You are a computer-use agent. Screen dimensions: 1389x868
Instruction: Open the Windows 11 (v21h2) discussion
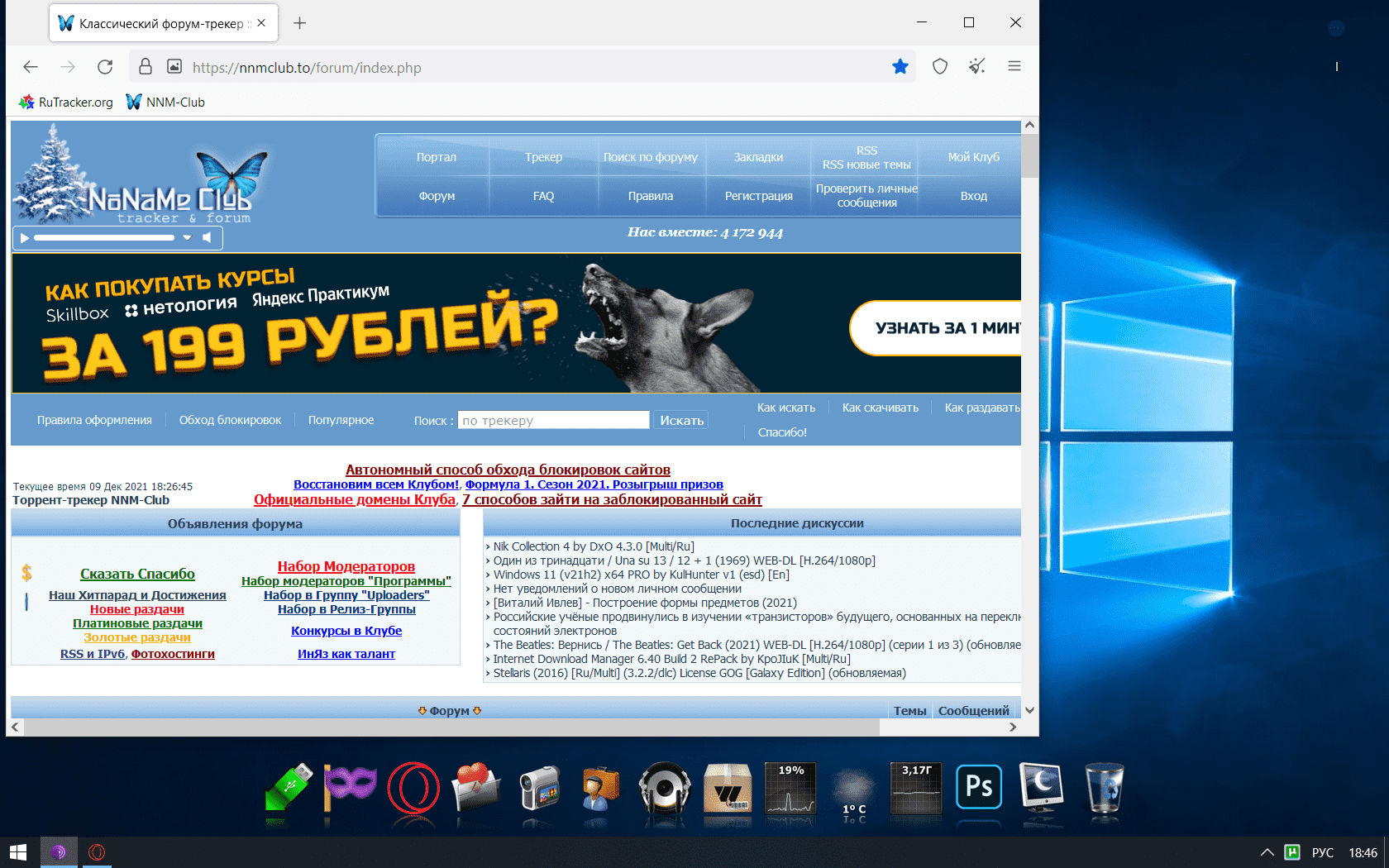click(642, 575)
